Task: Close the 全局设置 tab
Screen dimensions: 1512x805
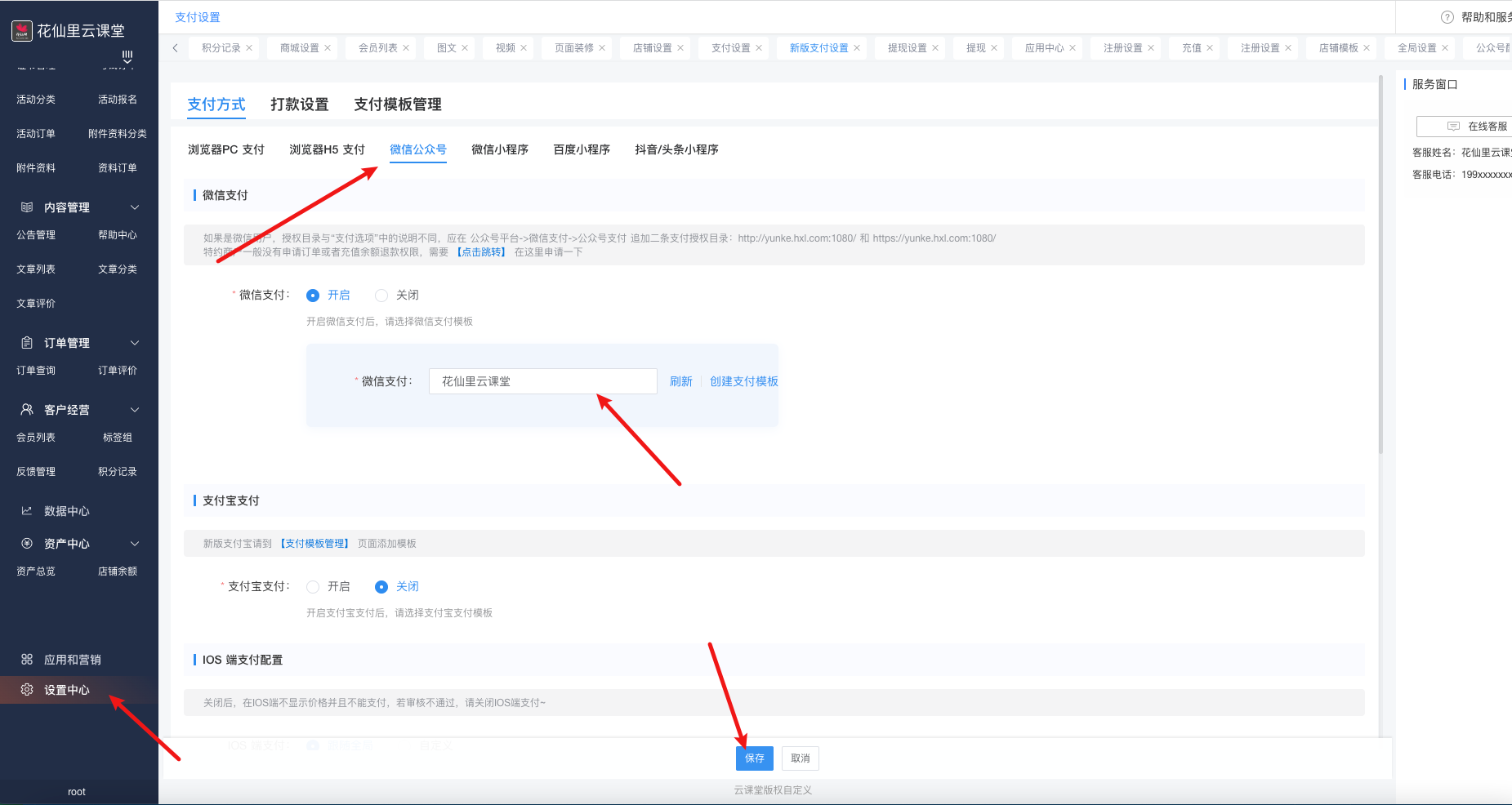Action: coord(1445,48)
